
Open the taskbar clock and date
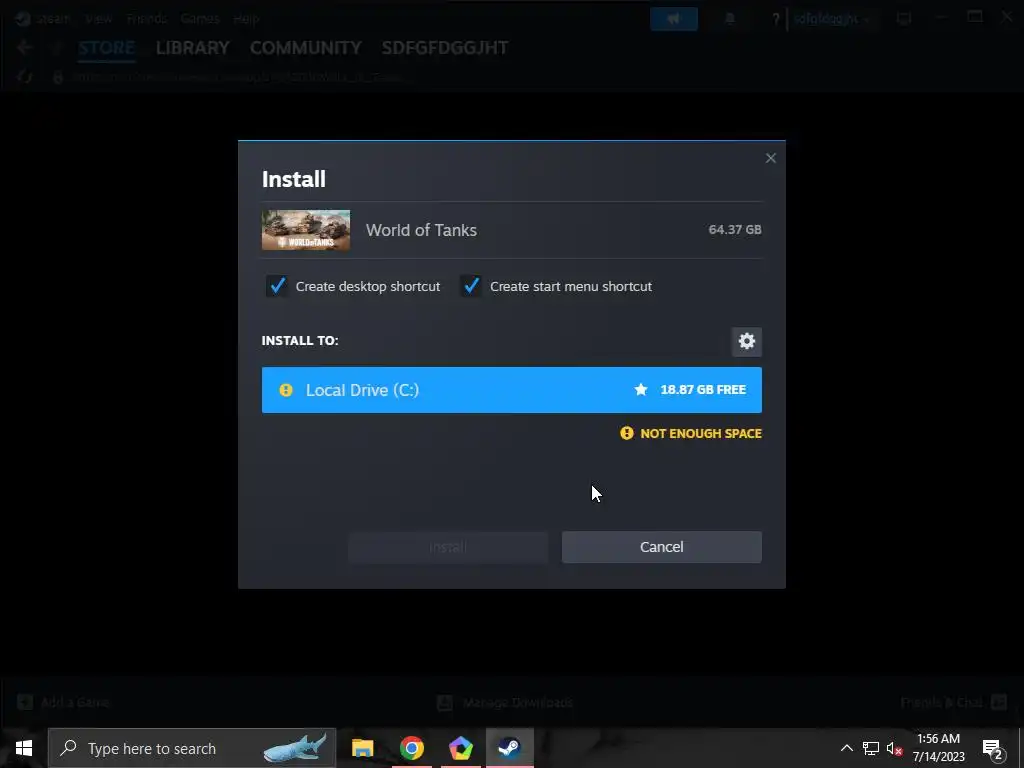click(938, 748)
